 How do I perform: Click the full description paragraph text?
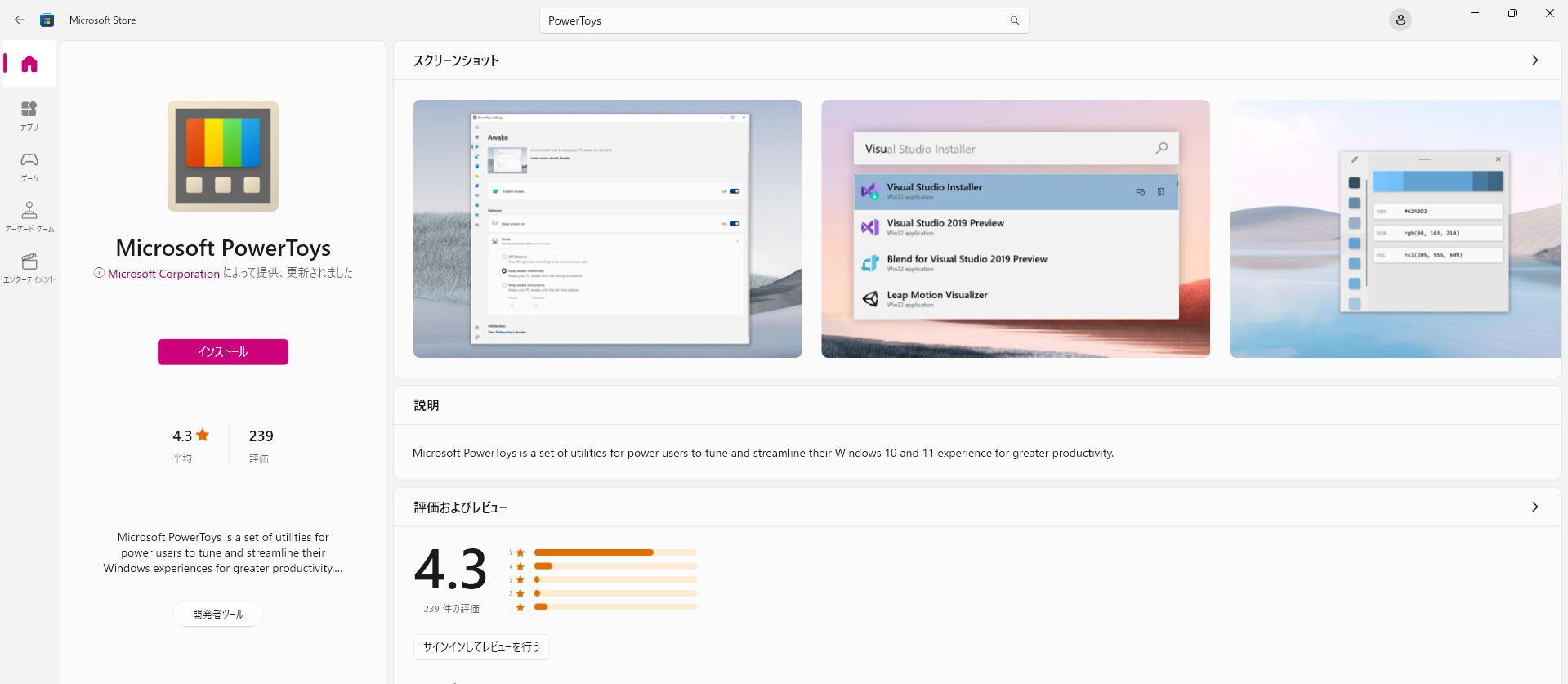(x=763, y=453)
